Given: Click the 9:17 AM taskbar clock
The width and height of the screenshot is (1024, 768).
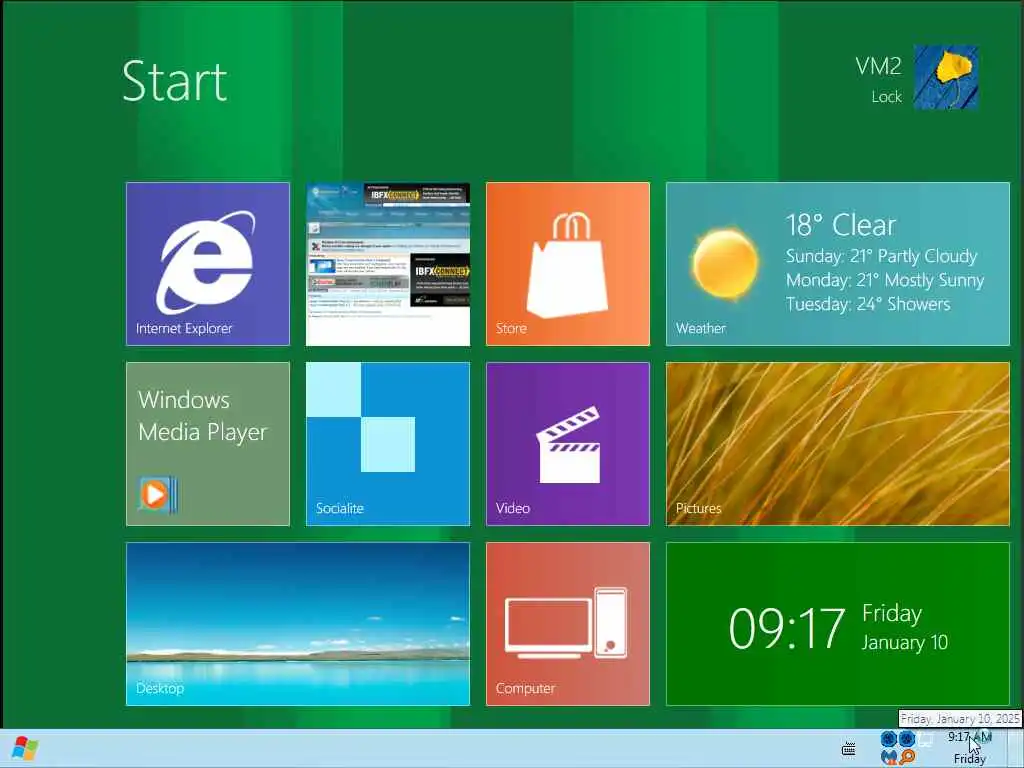Looking at the screenshot, I should [x=970, y=737].
